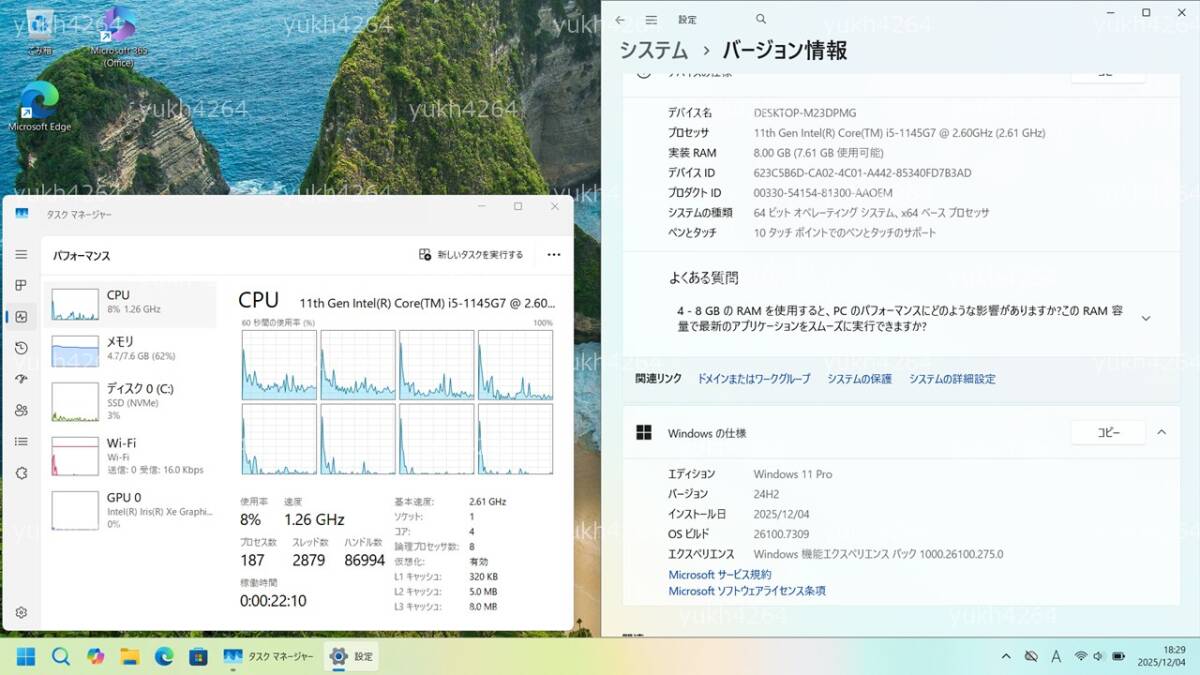1200x675 pixels.
Task: Click パフォーマンス heading in Task Manager
Action: point(81,256)
